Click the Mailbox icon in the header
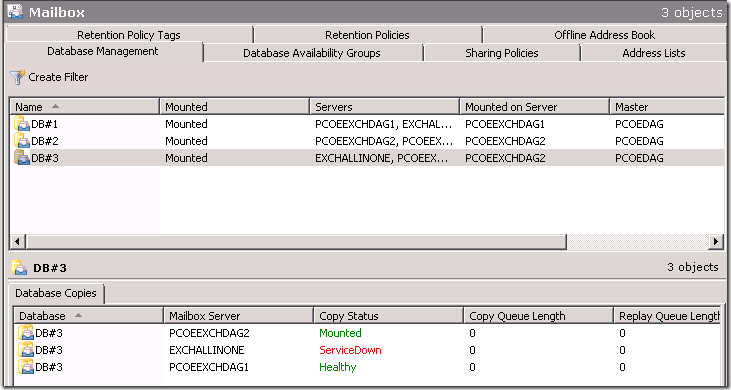731x390 pixels. point(15,11)
